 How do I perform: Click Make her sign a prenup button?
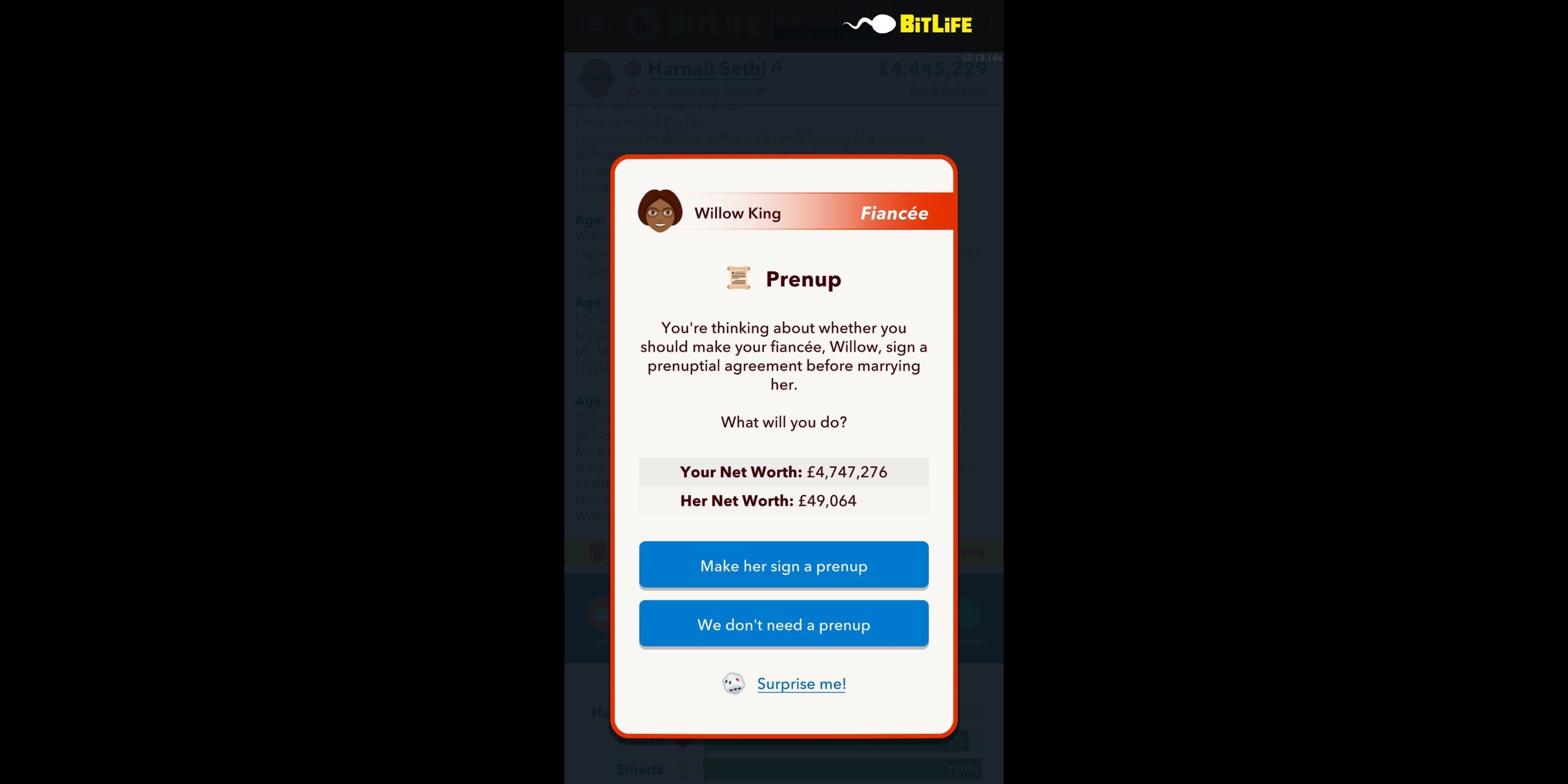tap(784, 566)
